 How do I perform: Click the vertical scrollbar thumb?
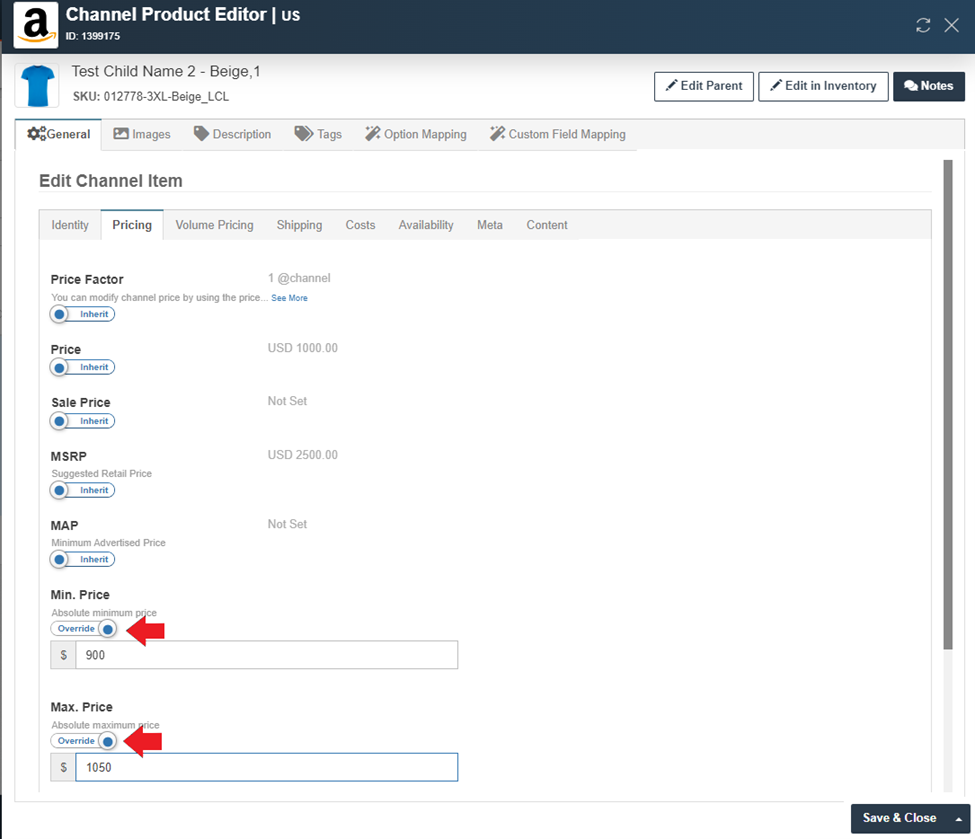pyautogui.click(x=948, y=404)
